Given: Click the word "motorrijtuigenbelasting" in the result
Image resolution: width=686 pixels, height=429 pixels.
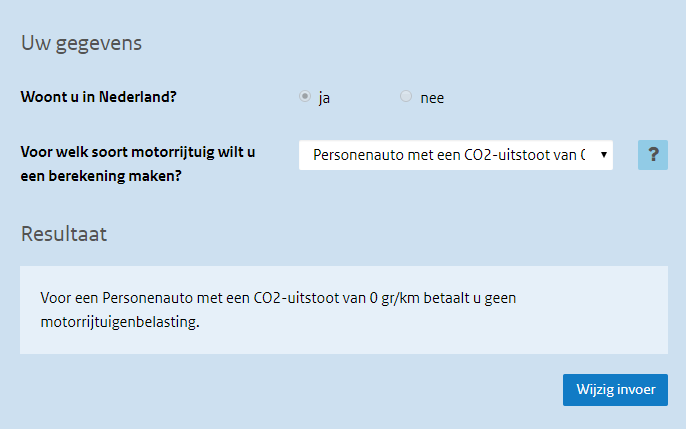Looking at the screenshot, I should [119, 323].
